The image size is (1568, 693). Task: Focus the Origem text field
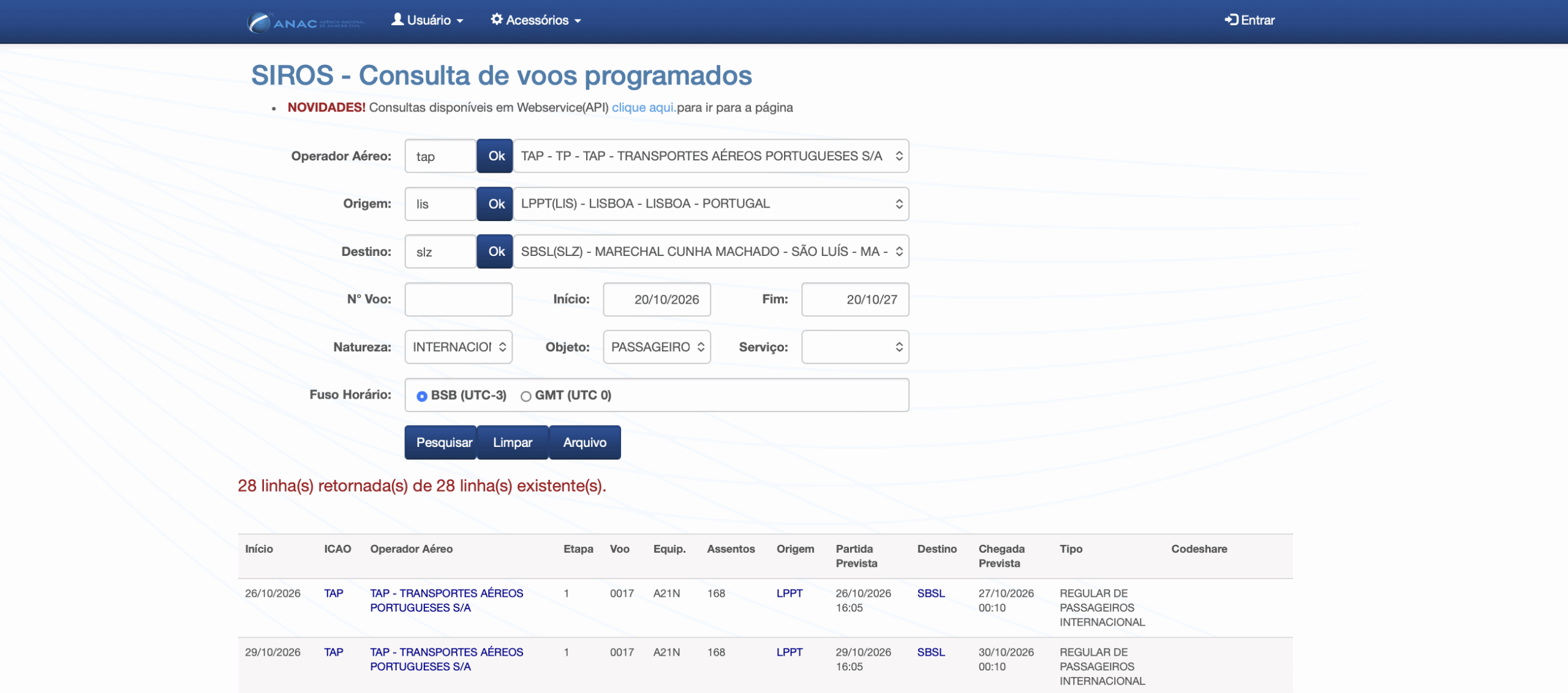tap(440, 204)
